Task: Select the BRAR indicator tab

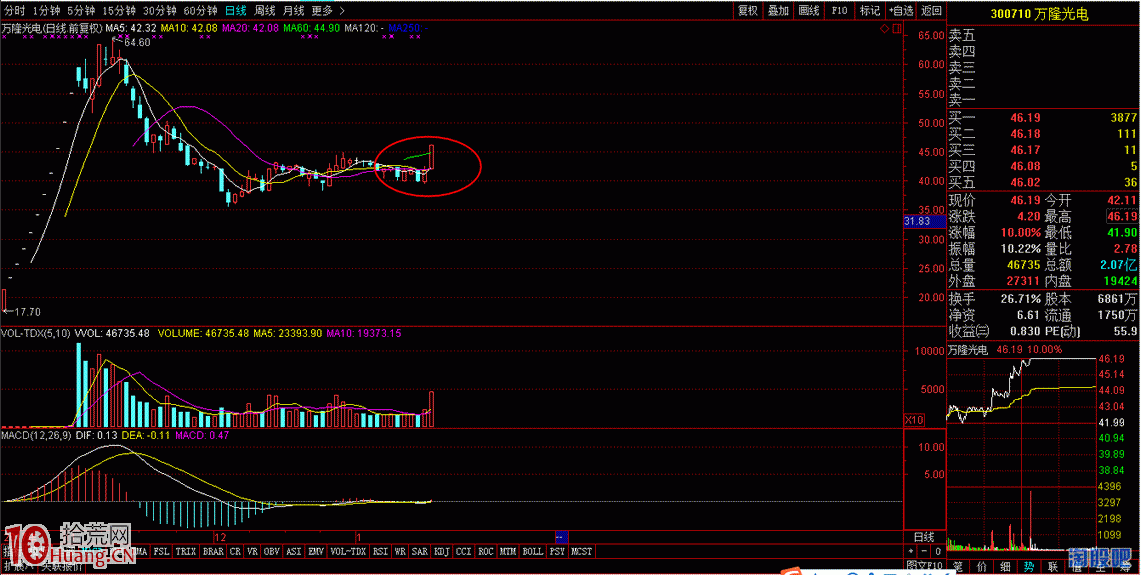Action: [x=213, y=551]
